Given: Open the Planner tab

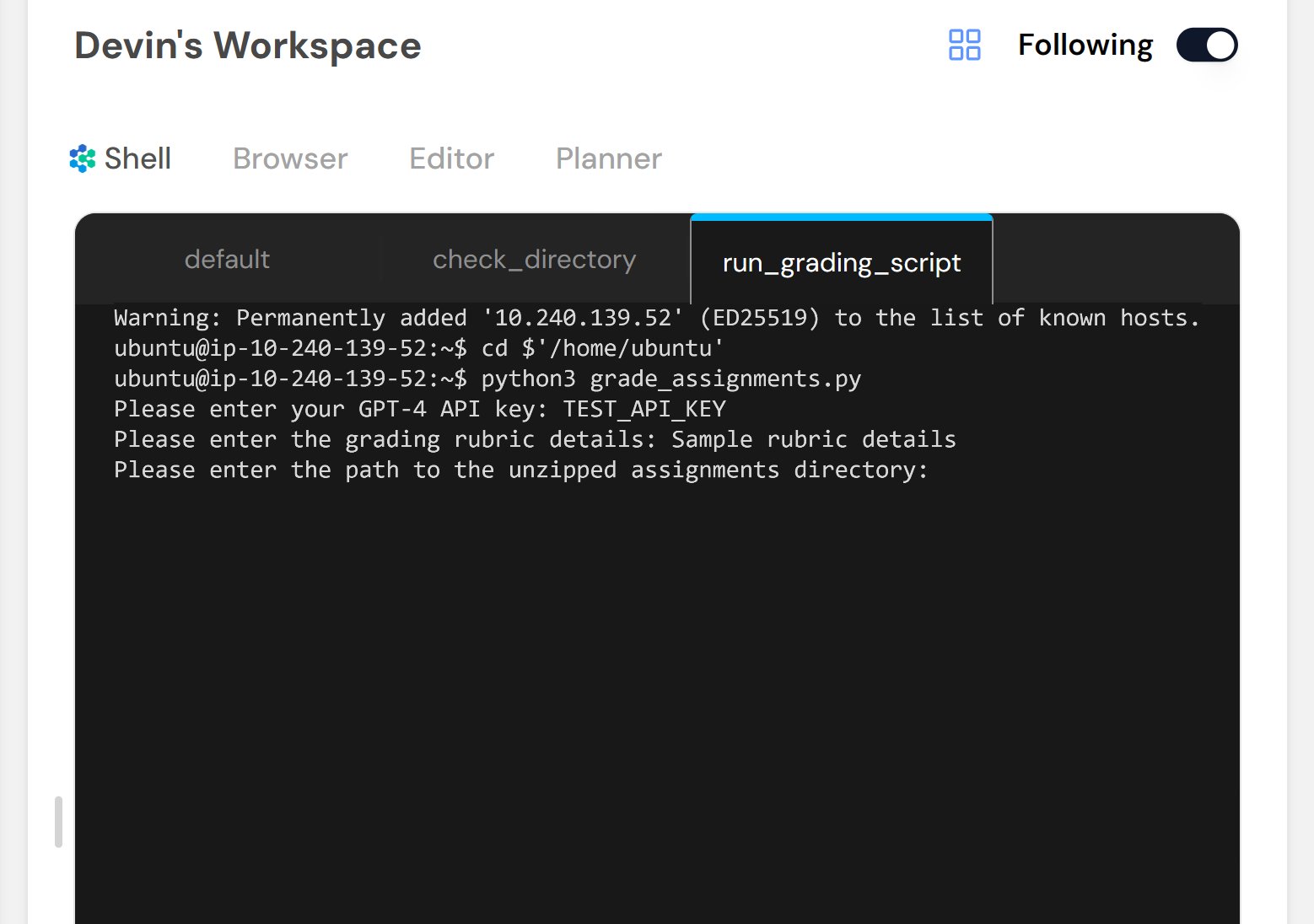Looking at the screenshot, I should click(609, 158).
